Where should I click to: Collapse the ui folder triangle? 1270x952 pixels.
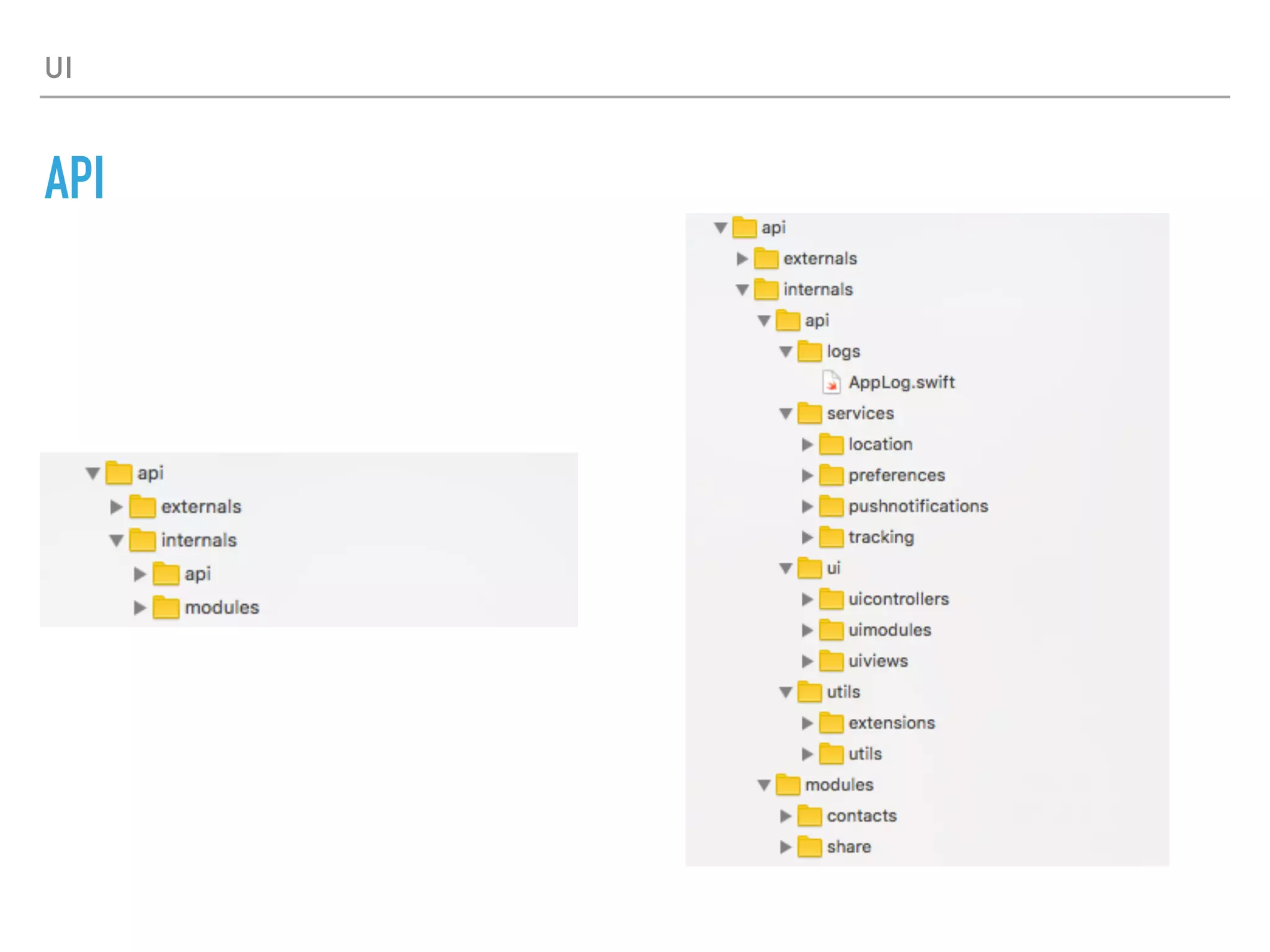pos(786,568)
